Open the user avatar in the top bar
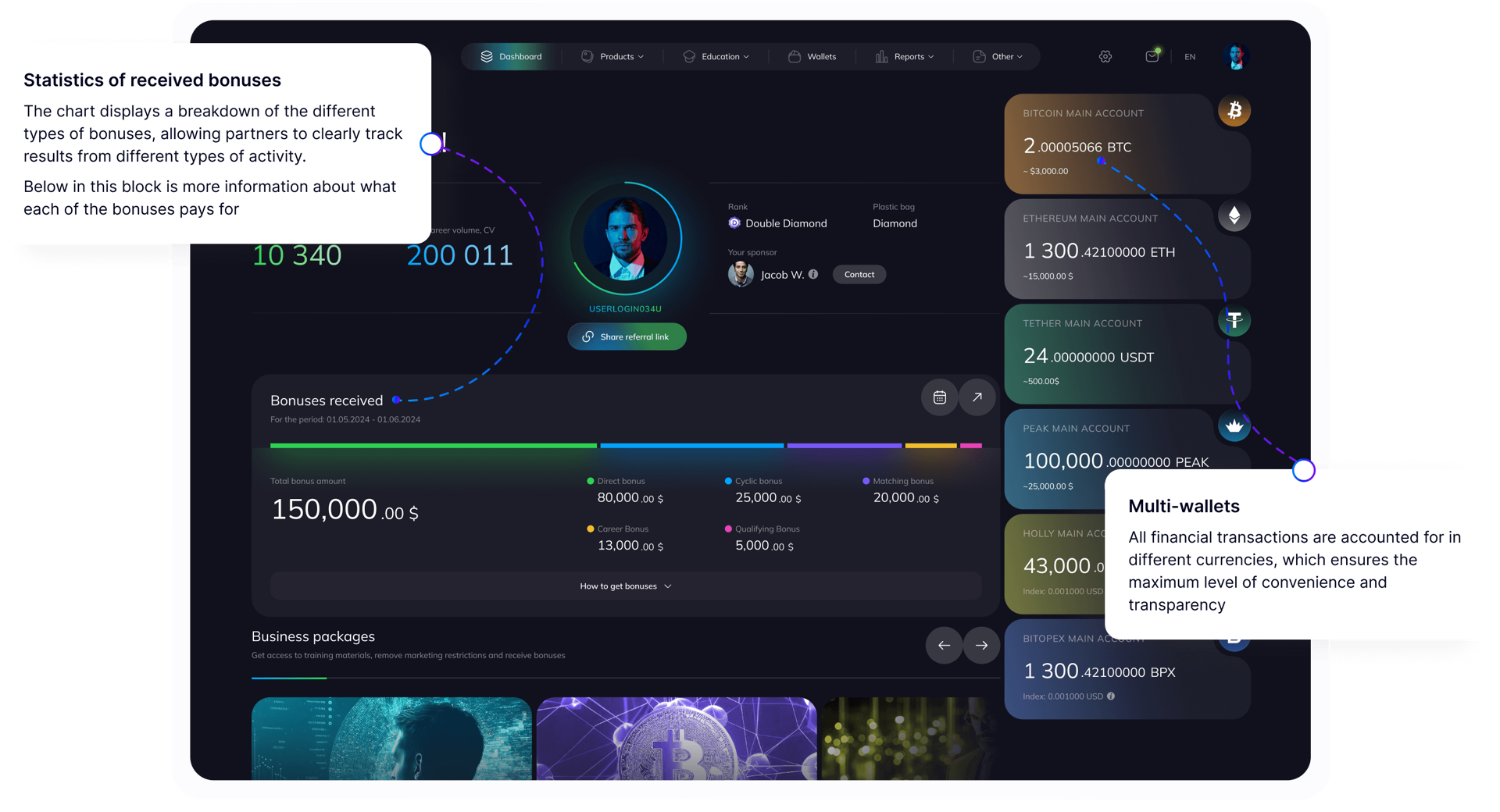Image resolution: width=1500 pixels, height=812 pixels. click(1235, 56)
